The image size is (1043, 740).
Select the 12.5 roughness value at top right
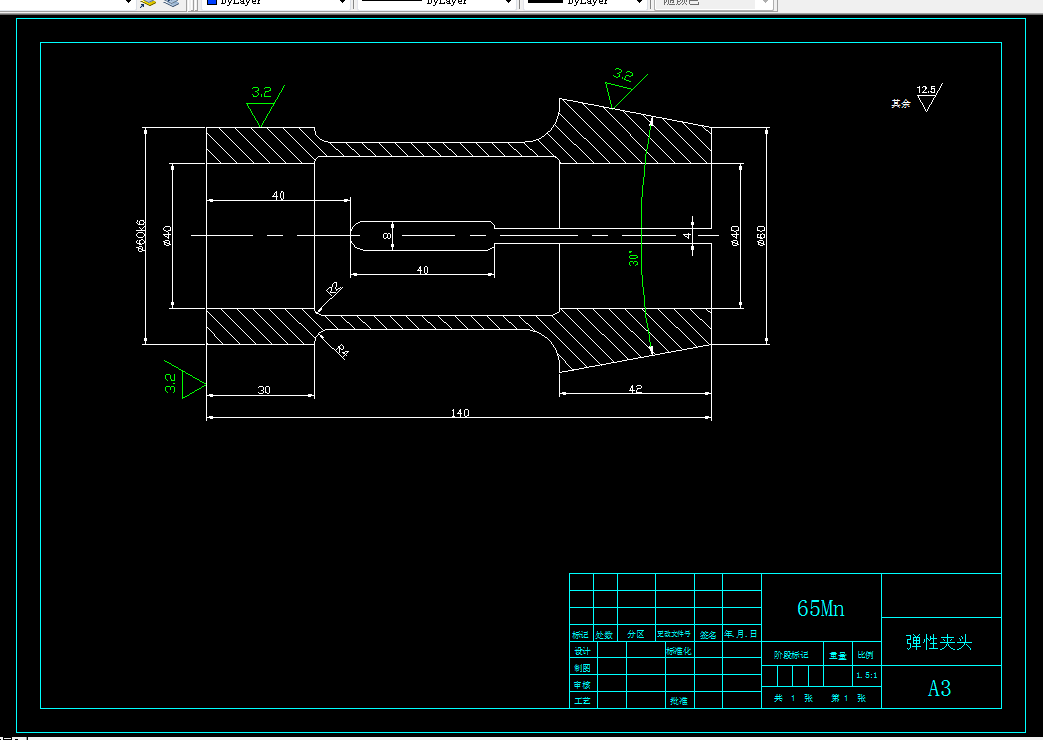tap(926, 89)
